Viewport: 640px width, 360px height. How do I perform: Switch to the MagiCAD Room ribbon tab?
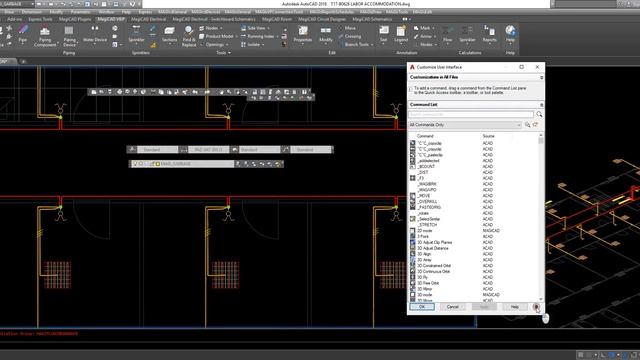(277, 19)
